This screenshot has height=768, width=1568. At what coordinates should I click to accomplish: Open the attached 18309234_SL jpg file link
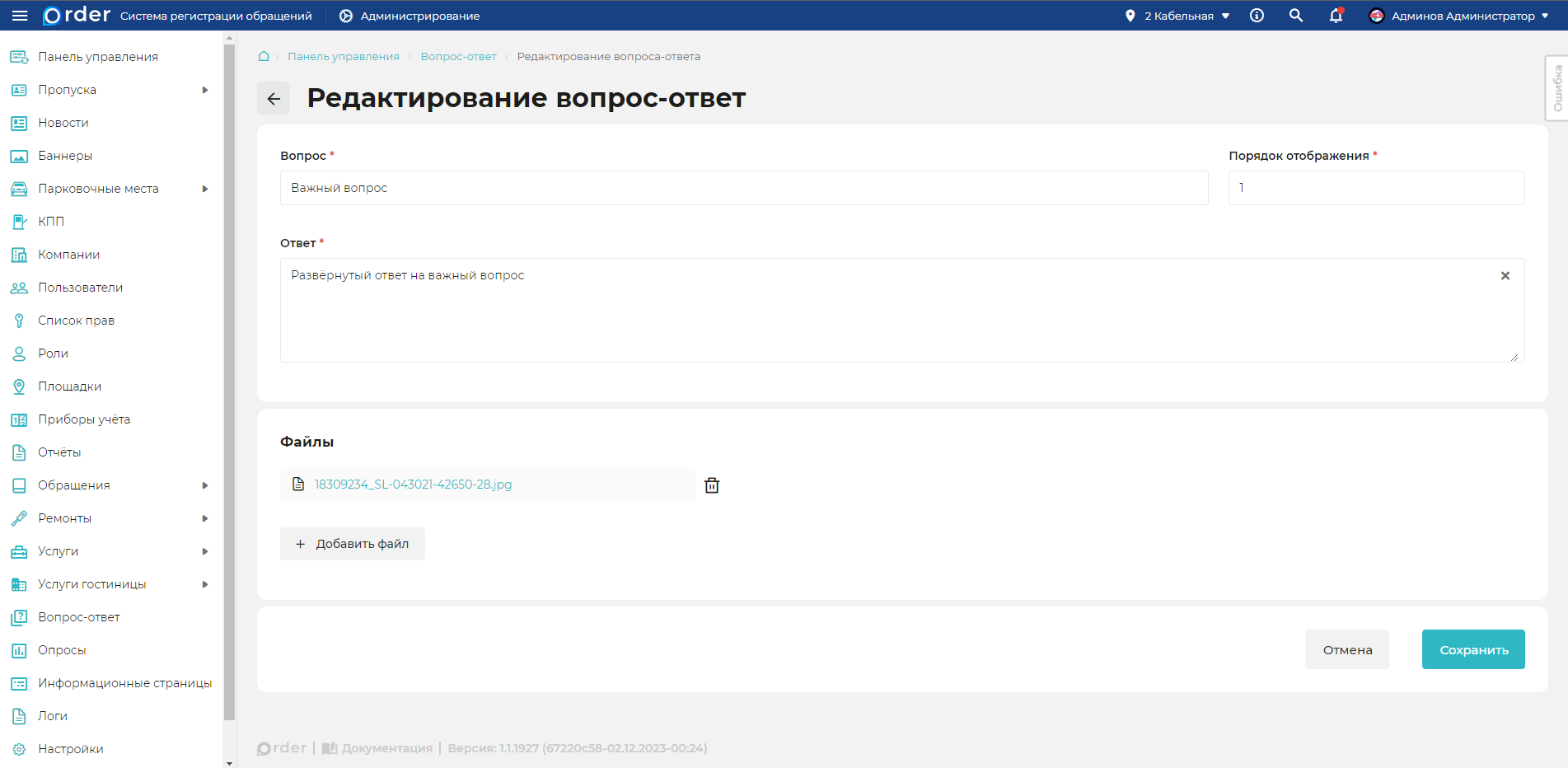click(413, 485)
